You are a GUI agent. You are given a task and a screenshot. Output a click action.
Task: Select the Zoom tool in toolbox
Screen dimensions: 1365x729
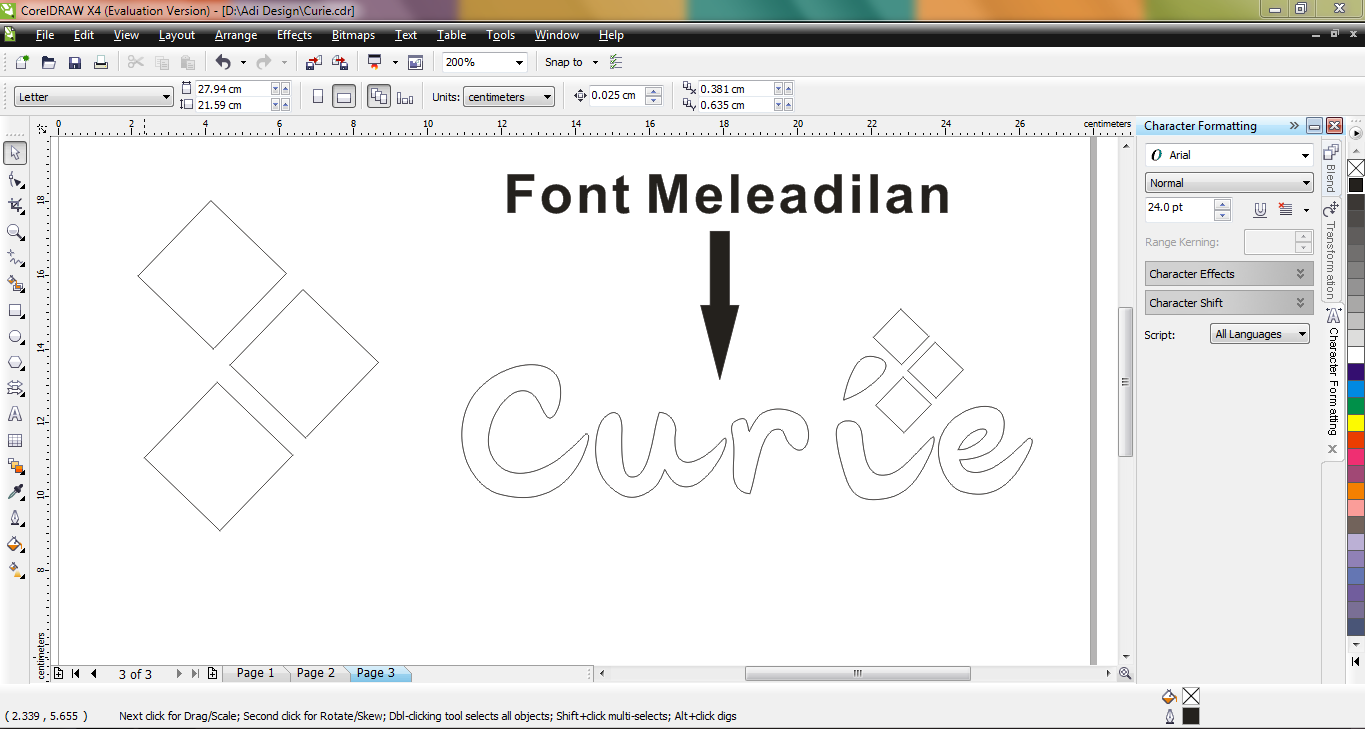tap(15, 231)
